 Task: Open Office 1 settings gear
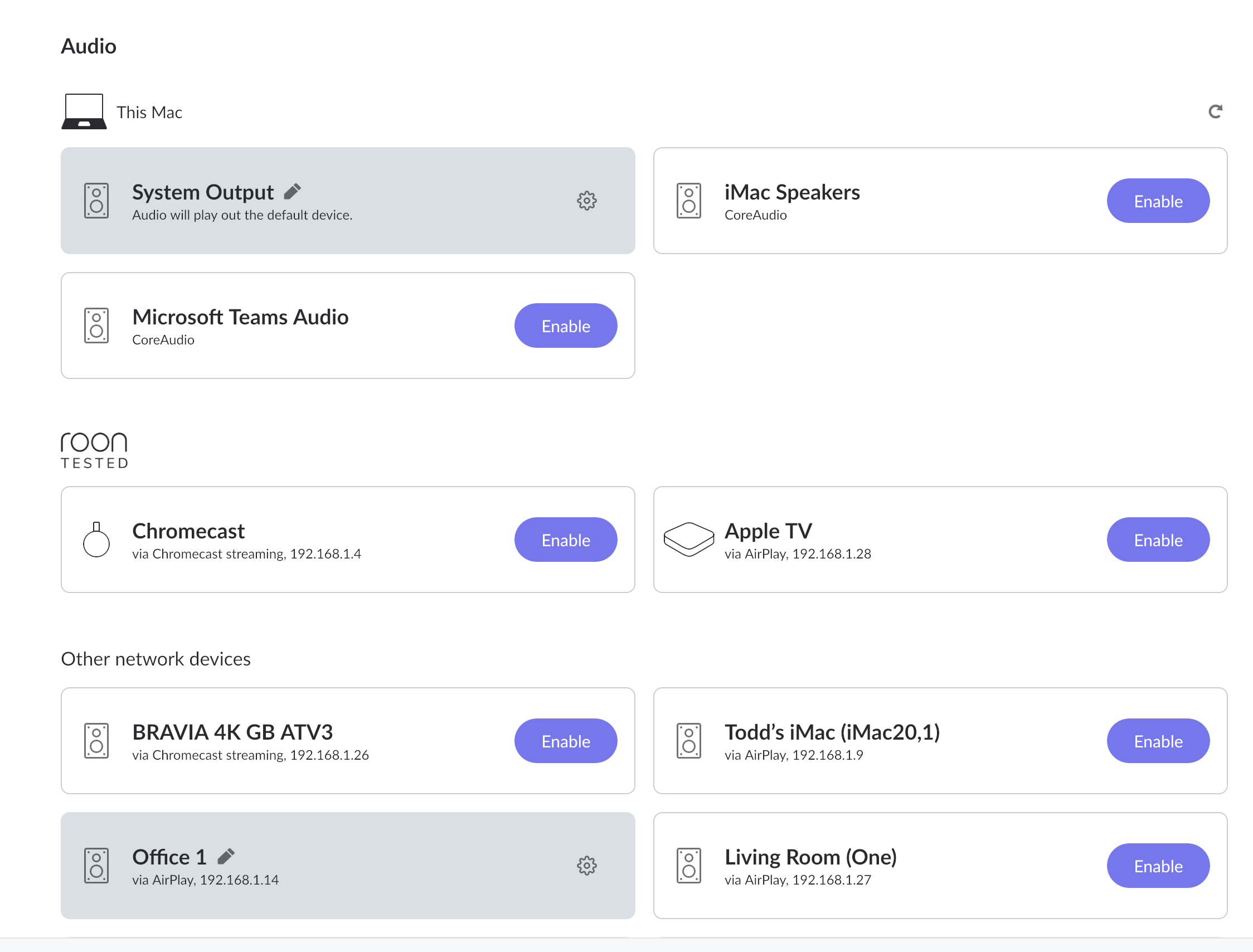coord(586,865)
